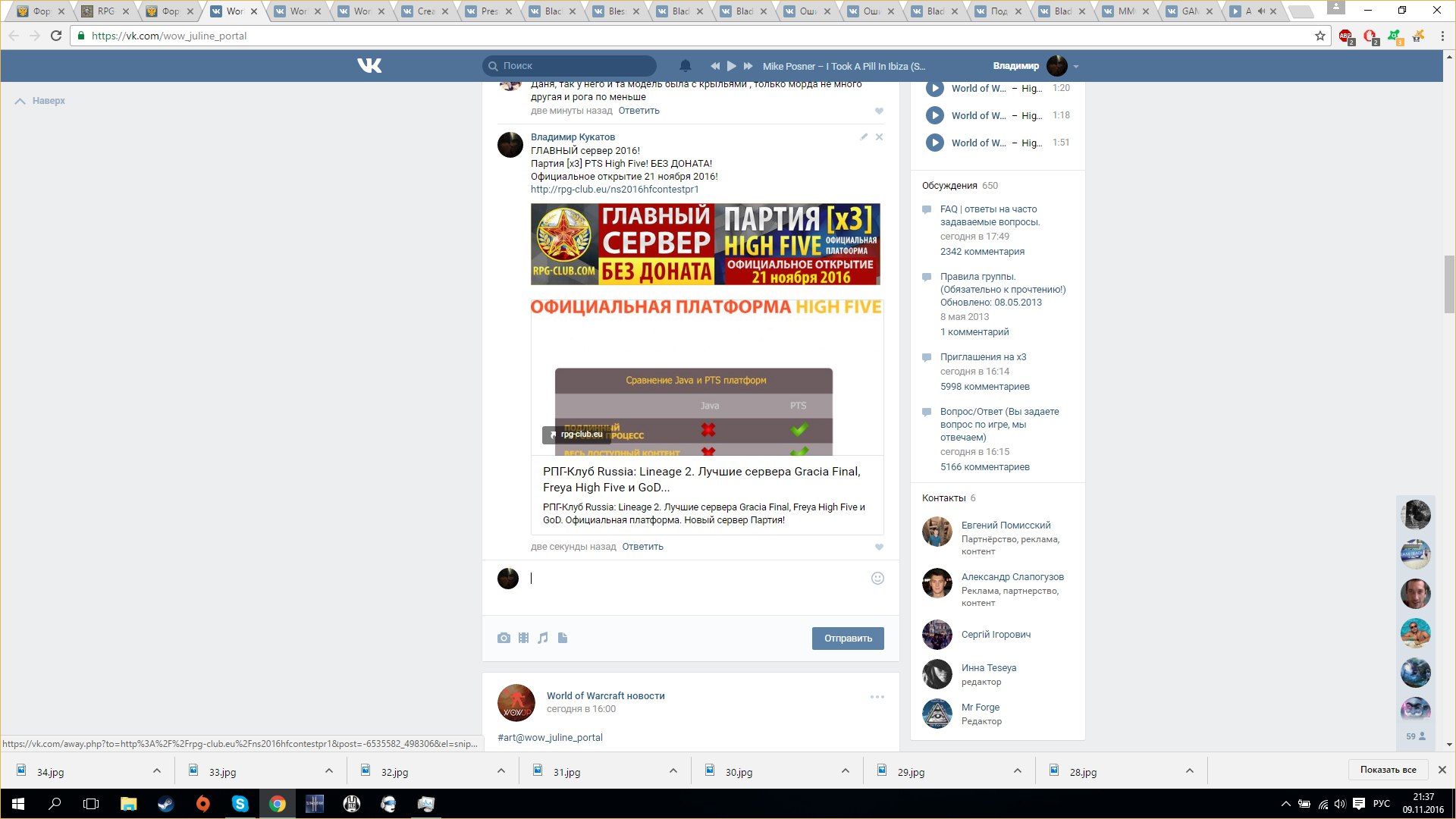Screen dimensions: 1456x819
Task: Delete Владимир Кукатов's comment with X icon
Action: click(880, 137)
